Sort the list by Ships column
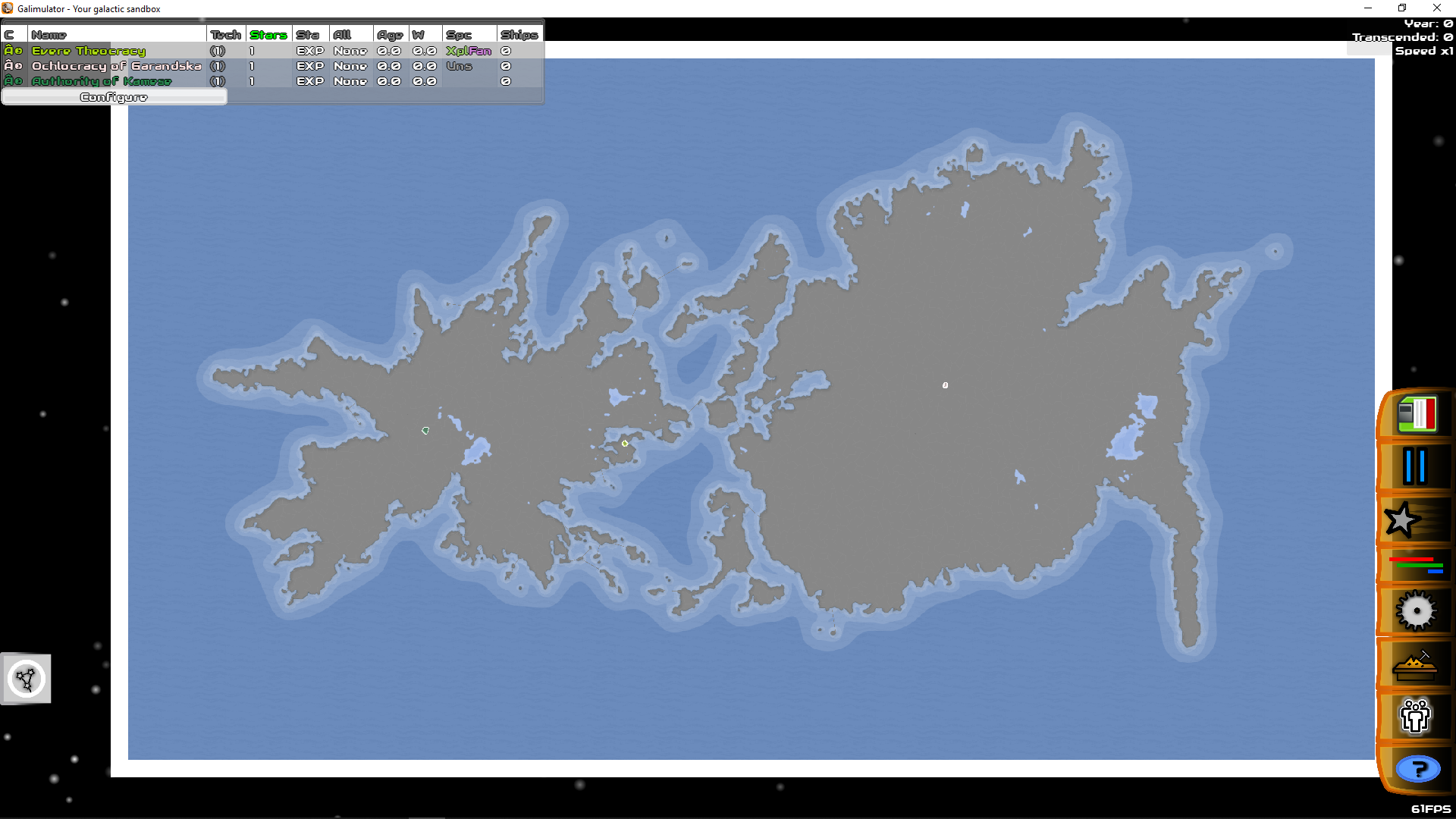The image size is (1456, 819). (x=519, y=35)
